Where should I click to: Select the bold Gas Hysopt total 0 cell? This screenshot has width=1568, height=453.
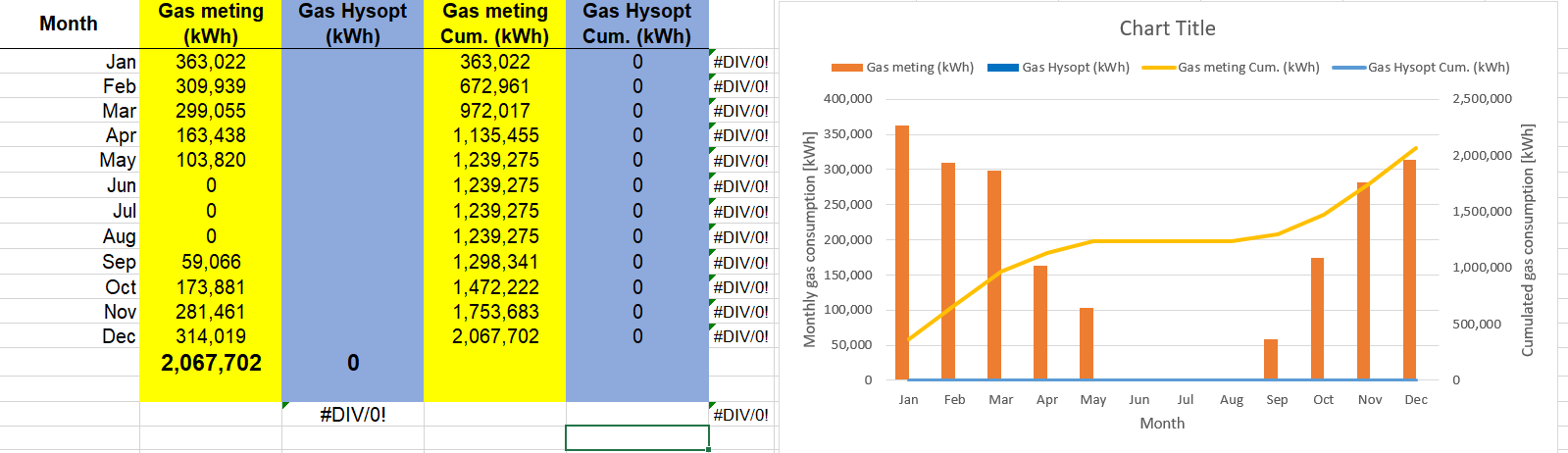pyautogui.click(x=353, y=363)
